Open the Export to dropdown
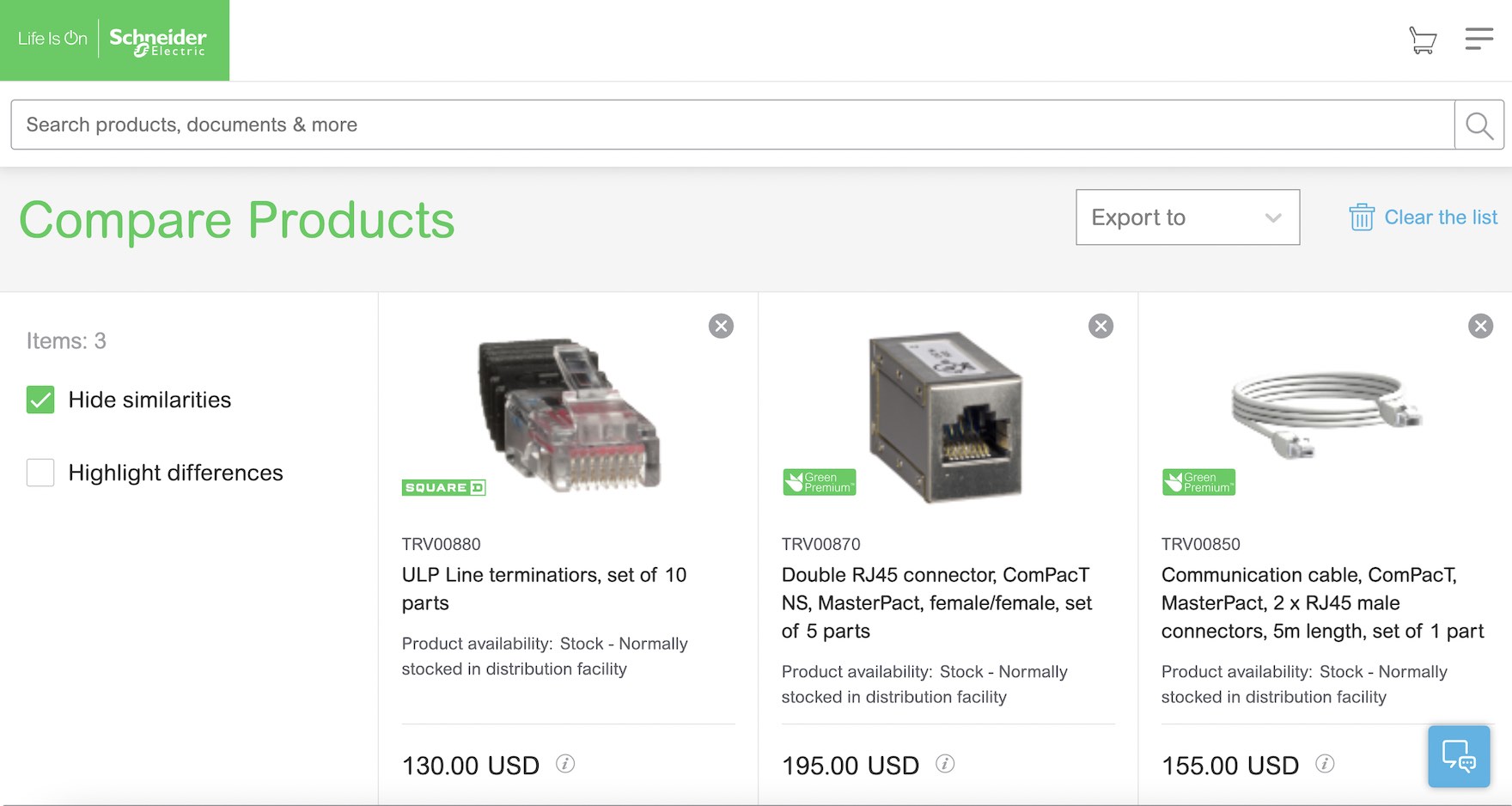Screen dimensions: 1512x806 1186,217
